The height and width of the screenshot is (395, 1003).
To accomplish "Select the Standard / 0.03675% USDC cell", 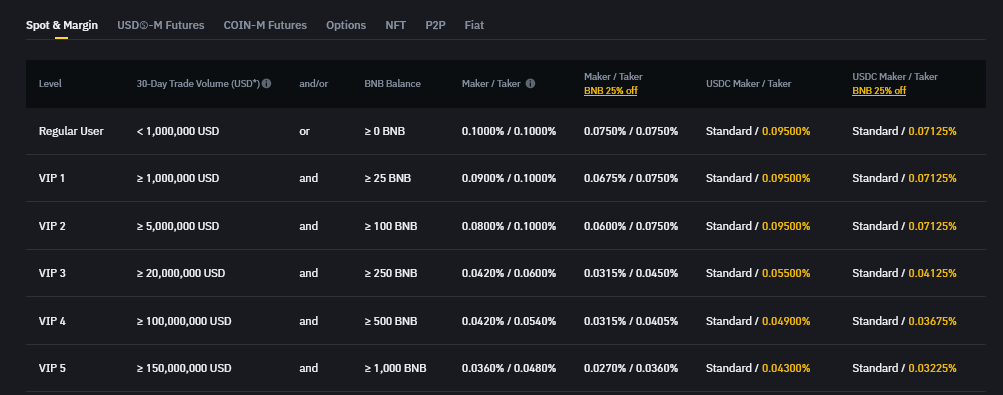I will coord(904,321).
